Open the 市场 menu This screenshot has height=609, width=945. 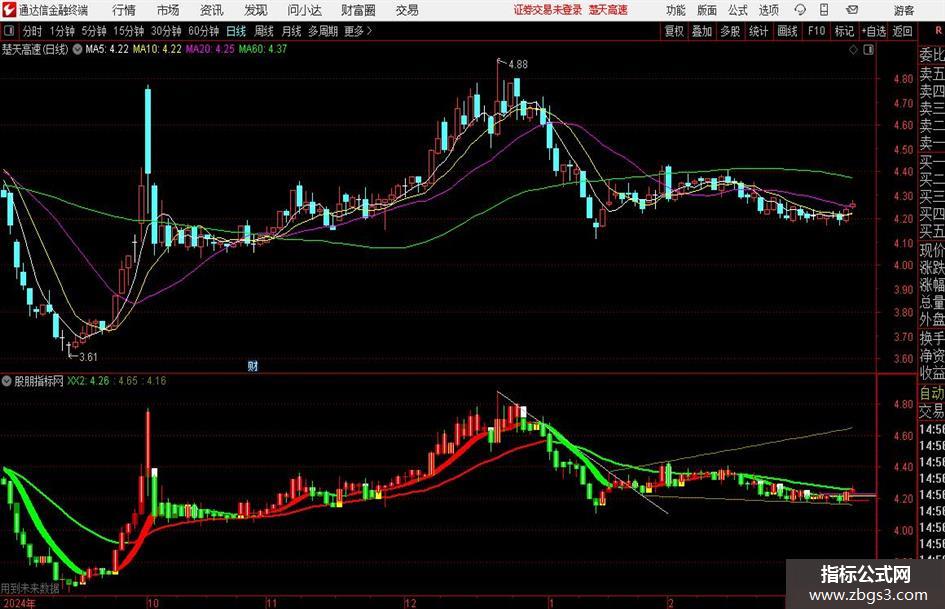[168, 10]
